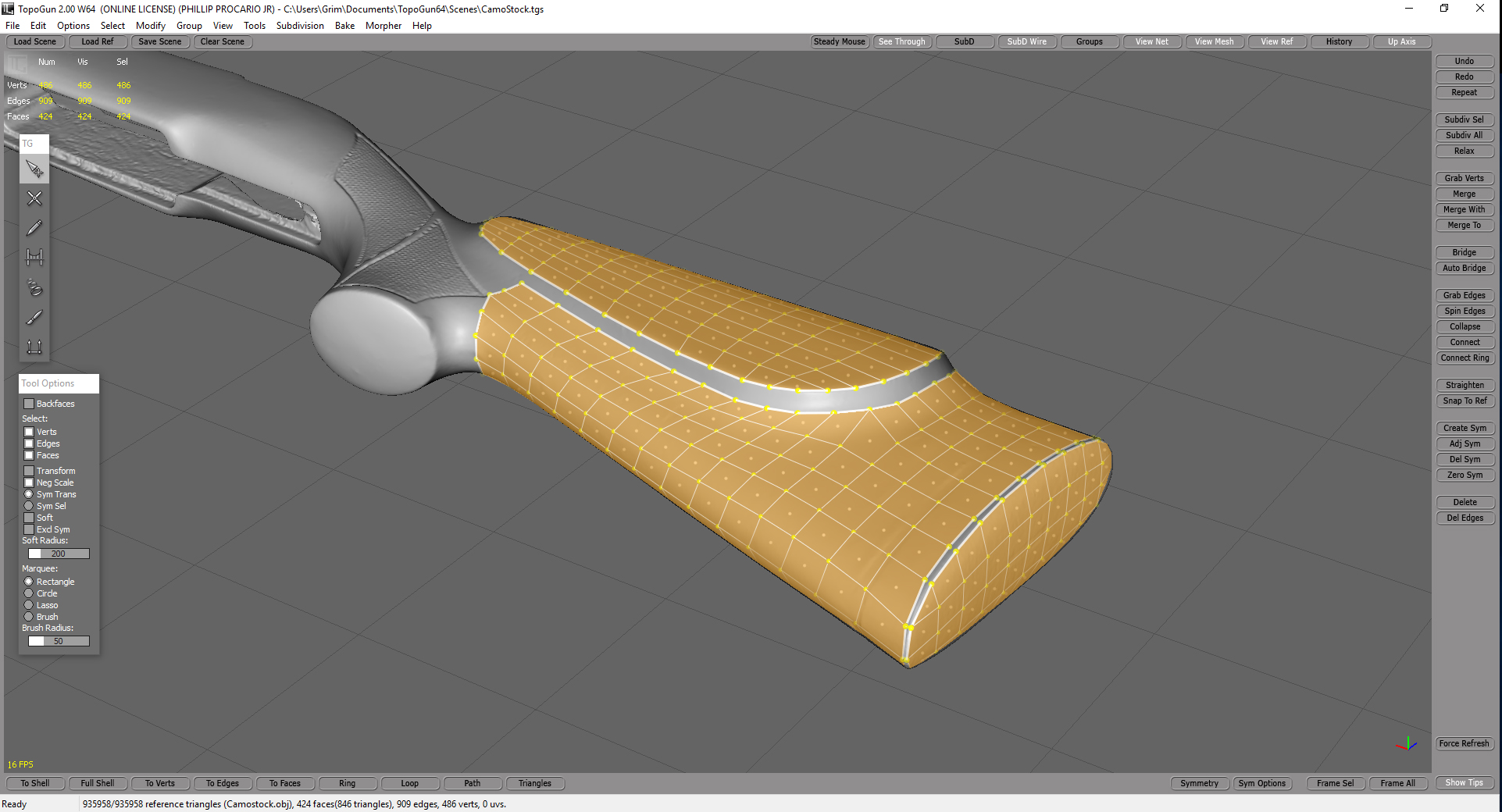This screenshot has width=1502, height=812.
Task: Click the Snap To Ref button
Action: point(1465,401)
